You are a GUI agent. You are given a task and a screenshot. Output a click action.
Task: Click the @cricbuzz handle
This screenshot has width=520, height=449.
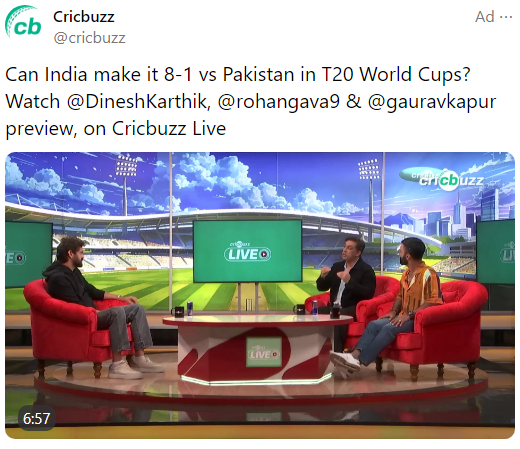click(89, 38)
